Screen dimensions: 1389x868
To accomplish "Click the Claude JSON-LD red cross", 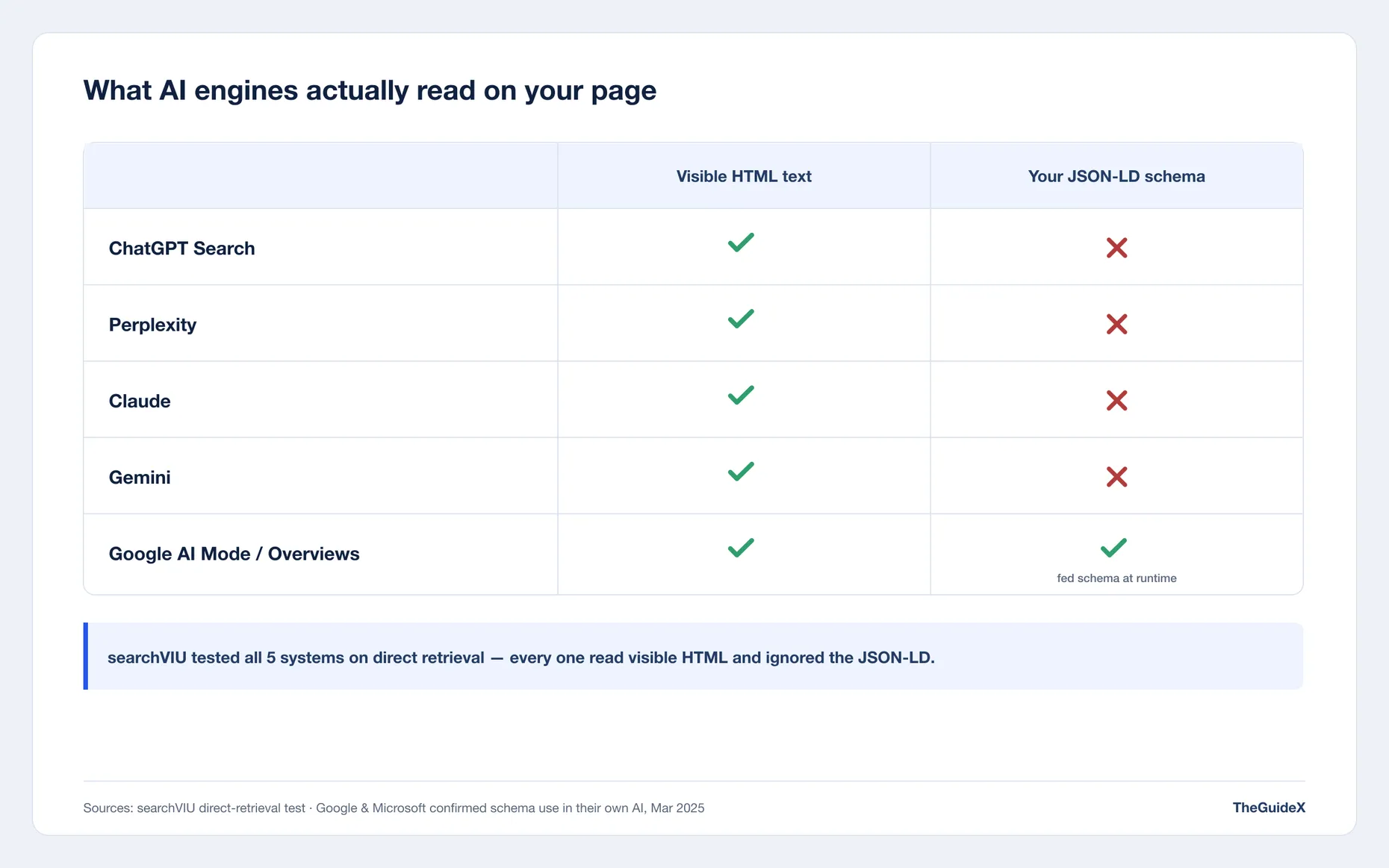I will click(x=1116, y=401).
